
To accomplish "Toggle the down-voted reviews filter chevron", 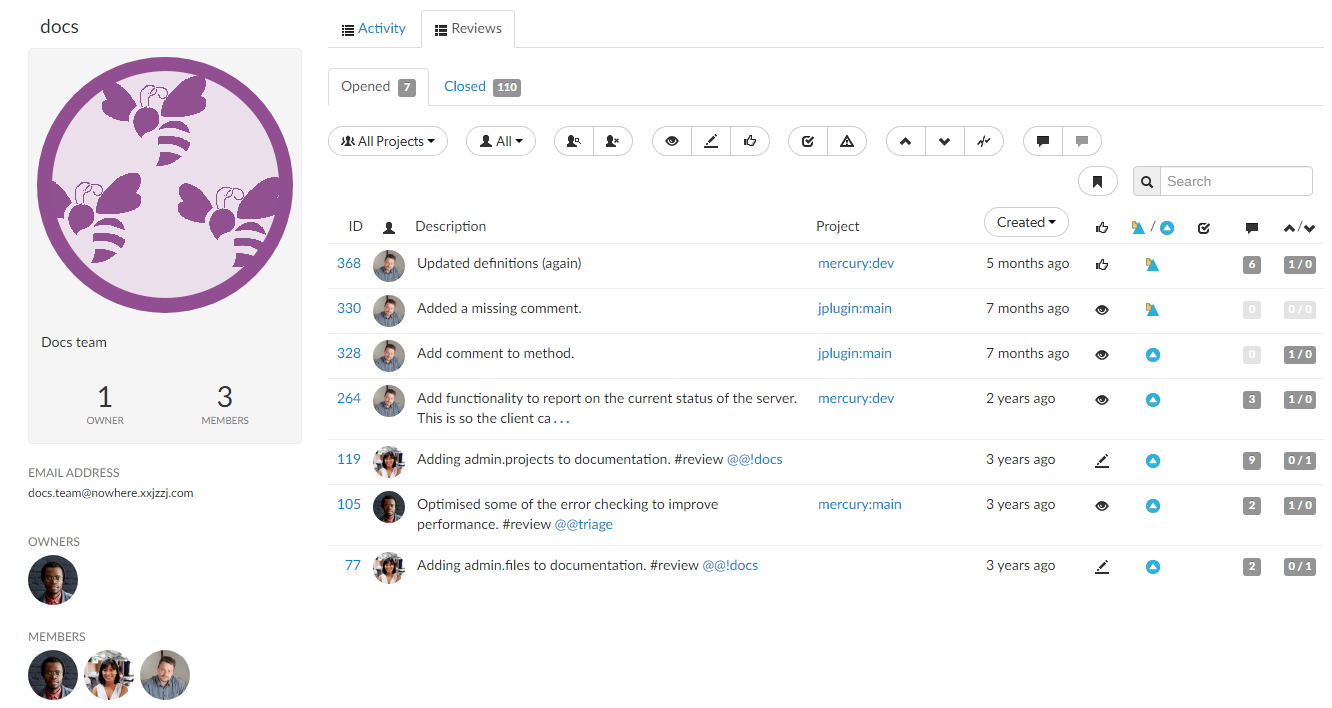I will (944, 141).
